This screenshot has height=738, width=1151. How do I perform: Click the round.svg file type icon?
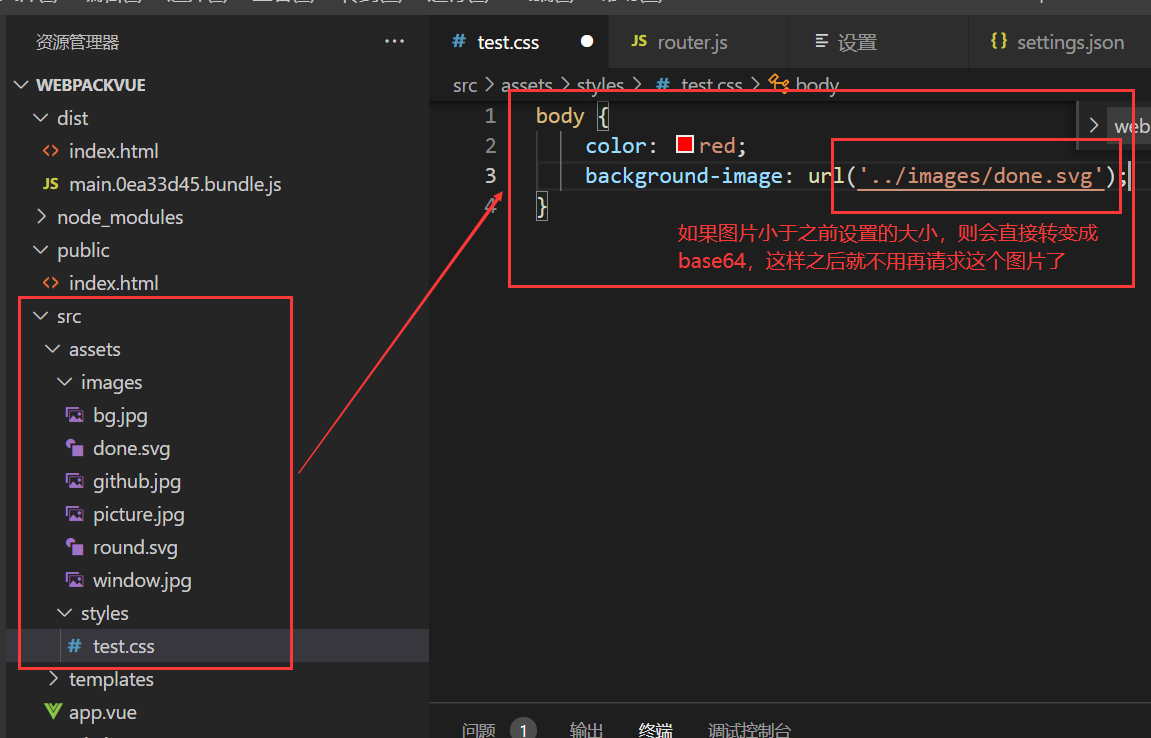(x=75, y=546)
